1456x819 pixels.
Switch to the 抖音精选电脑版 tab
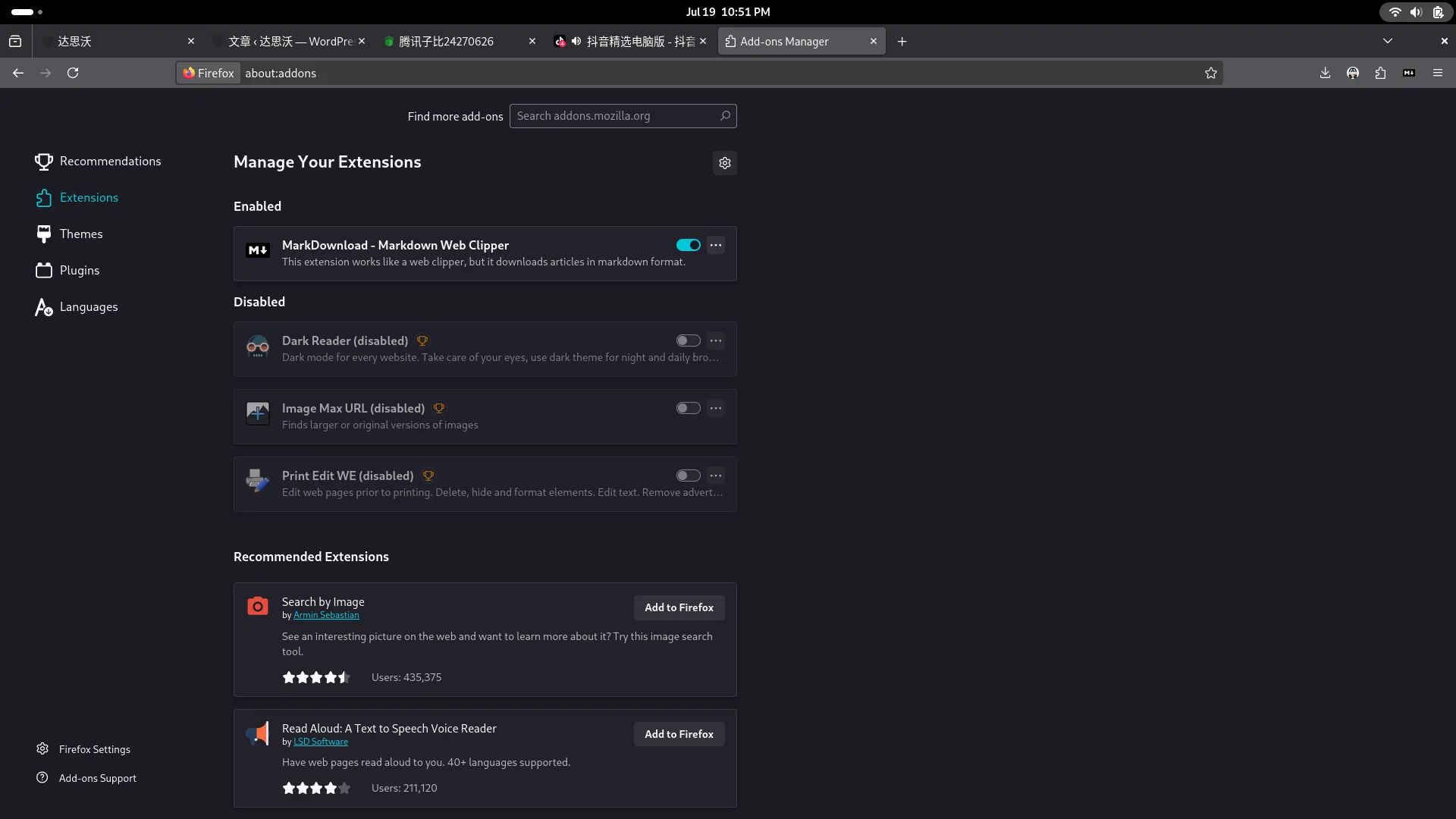tap(631, 42)
